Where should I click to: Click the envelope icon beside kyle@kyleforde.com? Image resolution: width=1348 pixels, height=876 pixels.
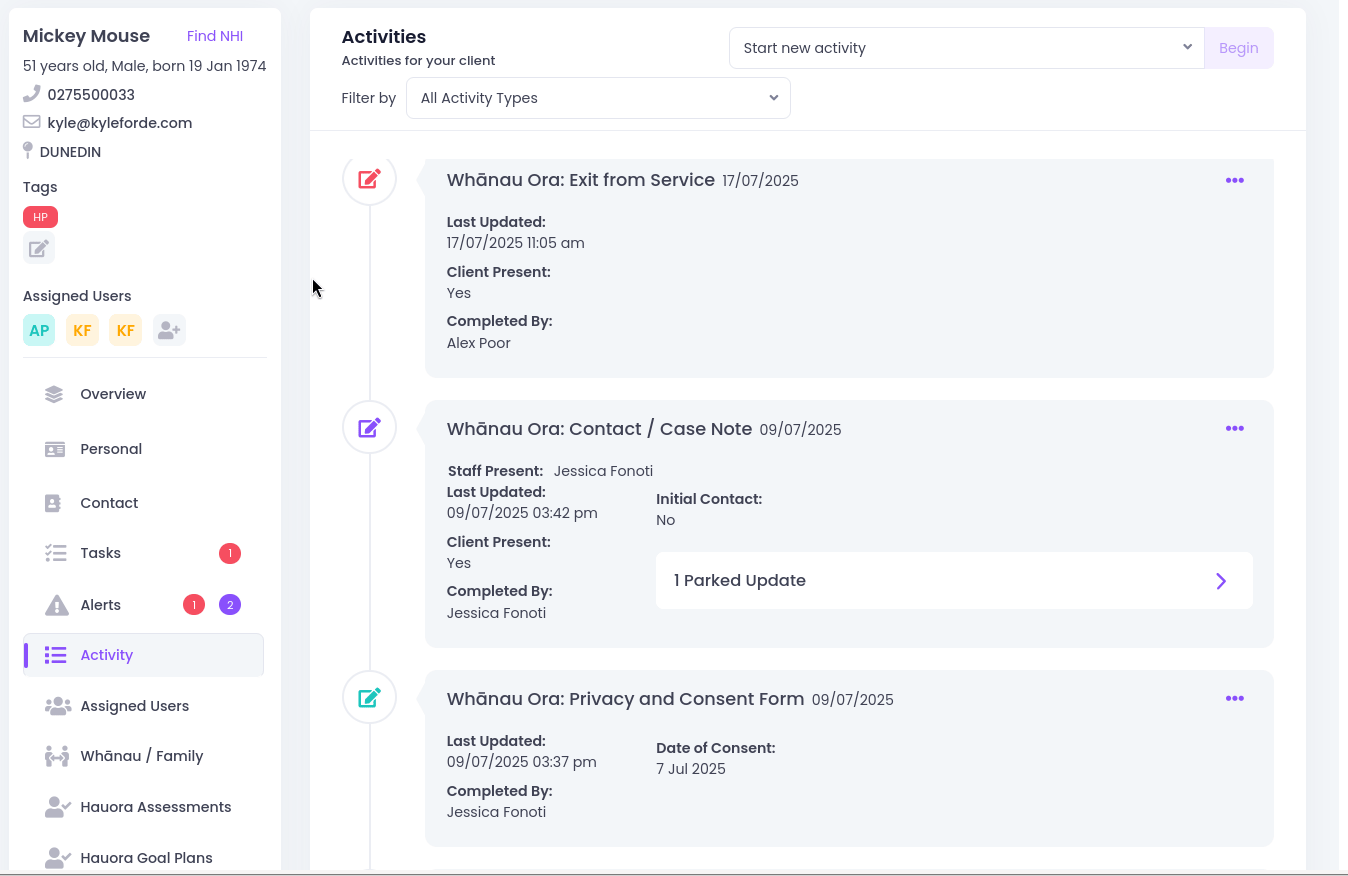pyautogui.click(x=31, y=122)
